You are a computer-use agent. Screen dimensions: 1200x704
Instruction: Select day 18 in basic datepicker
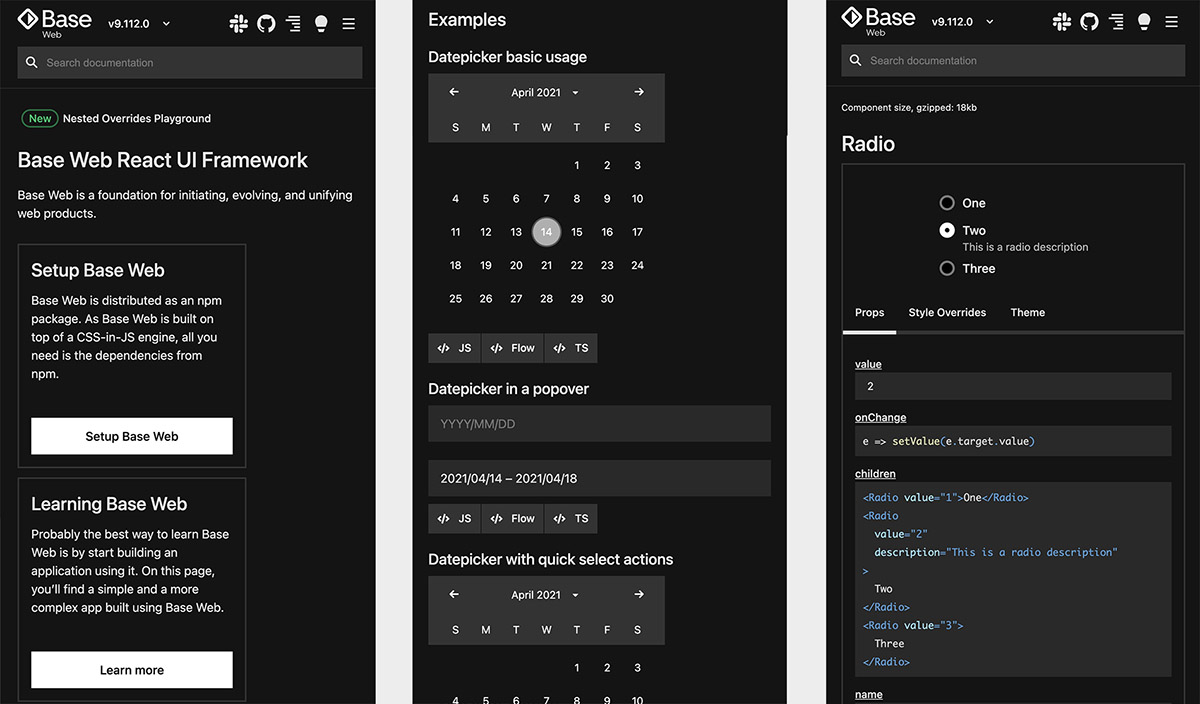pos(455,265)
